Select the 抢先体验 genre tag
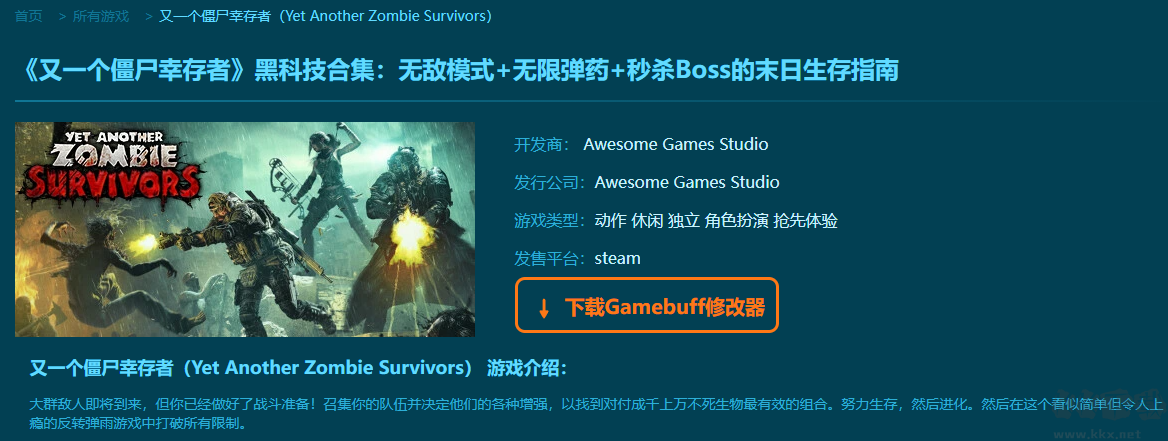This screenshot has height=441, width=1168. pyautogui.click(x=806, y=221)
